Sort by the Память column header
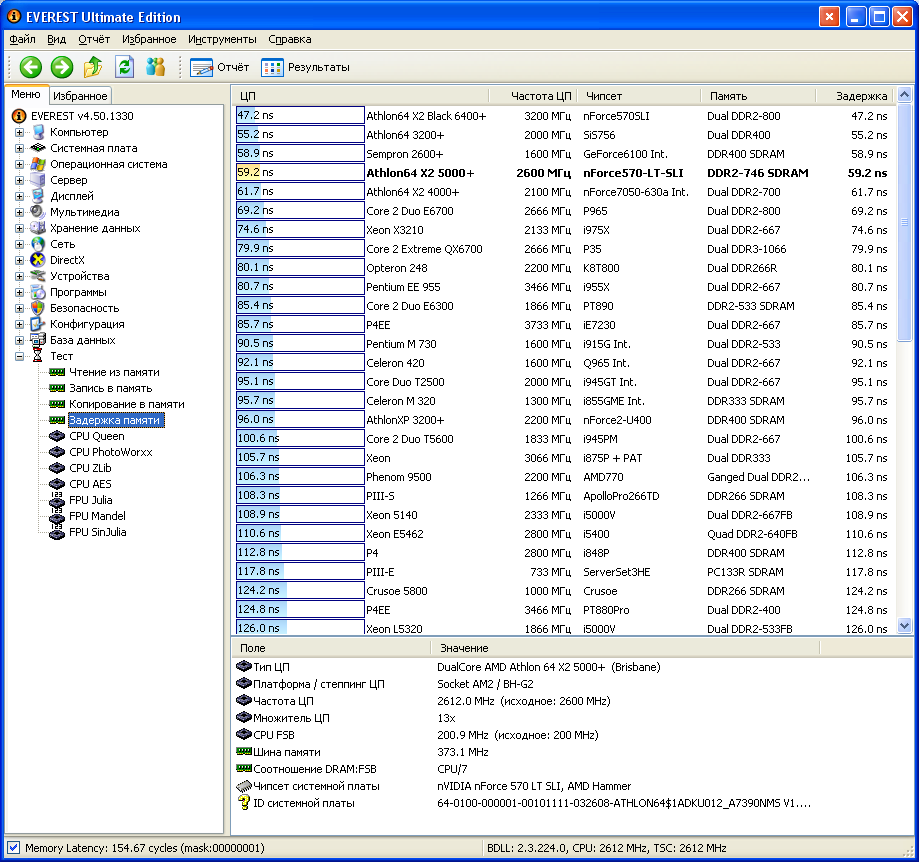The width and height of the screenshot is (919, 862). (x=757, y=96)
